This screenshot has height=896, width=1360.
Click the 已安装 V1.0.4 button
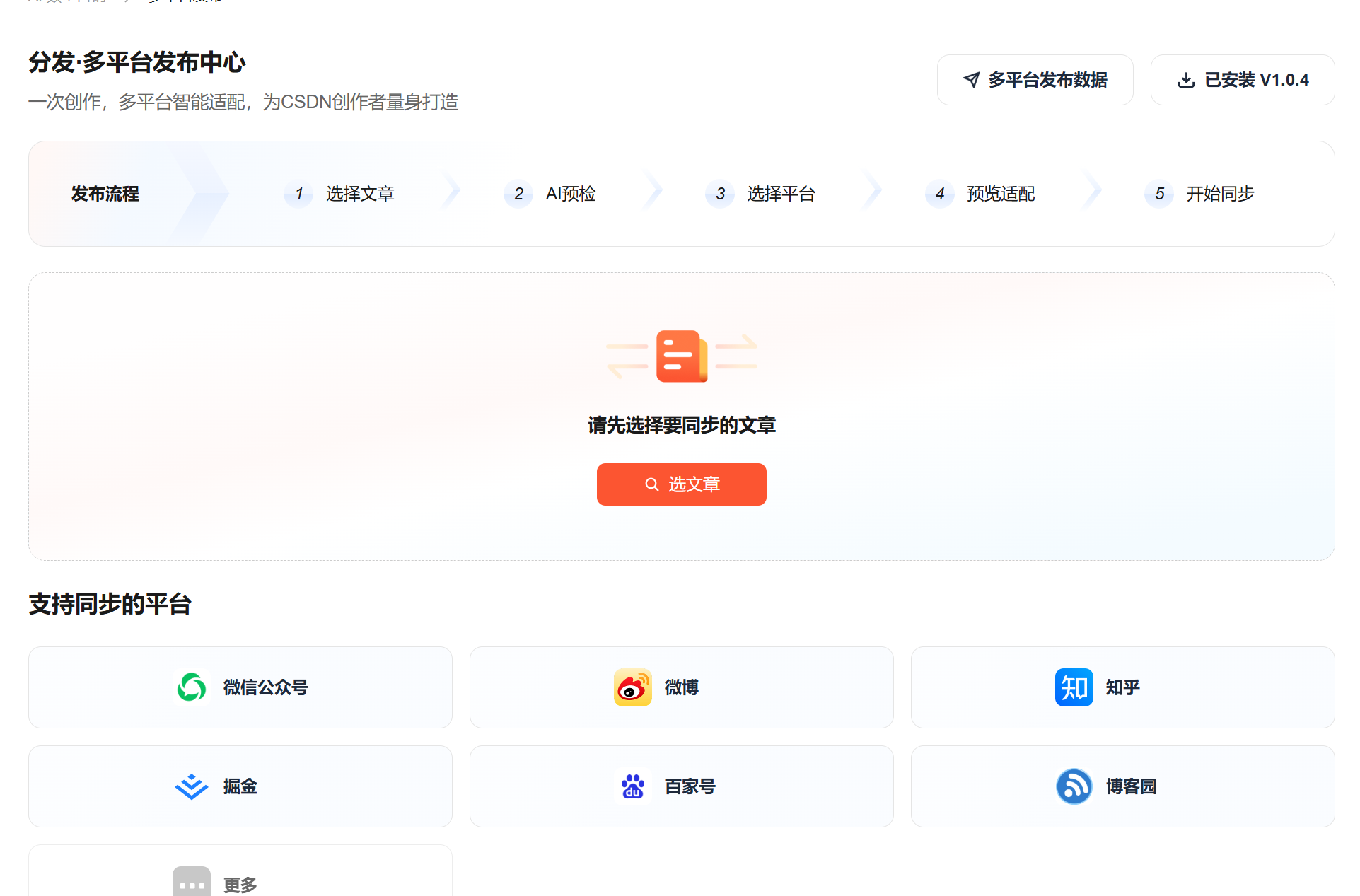tap(1242, 80)
